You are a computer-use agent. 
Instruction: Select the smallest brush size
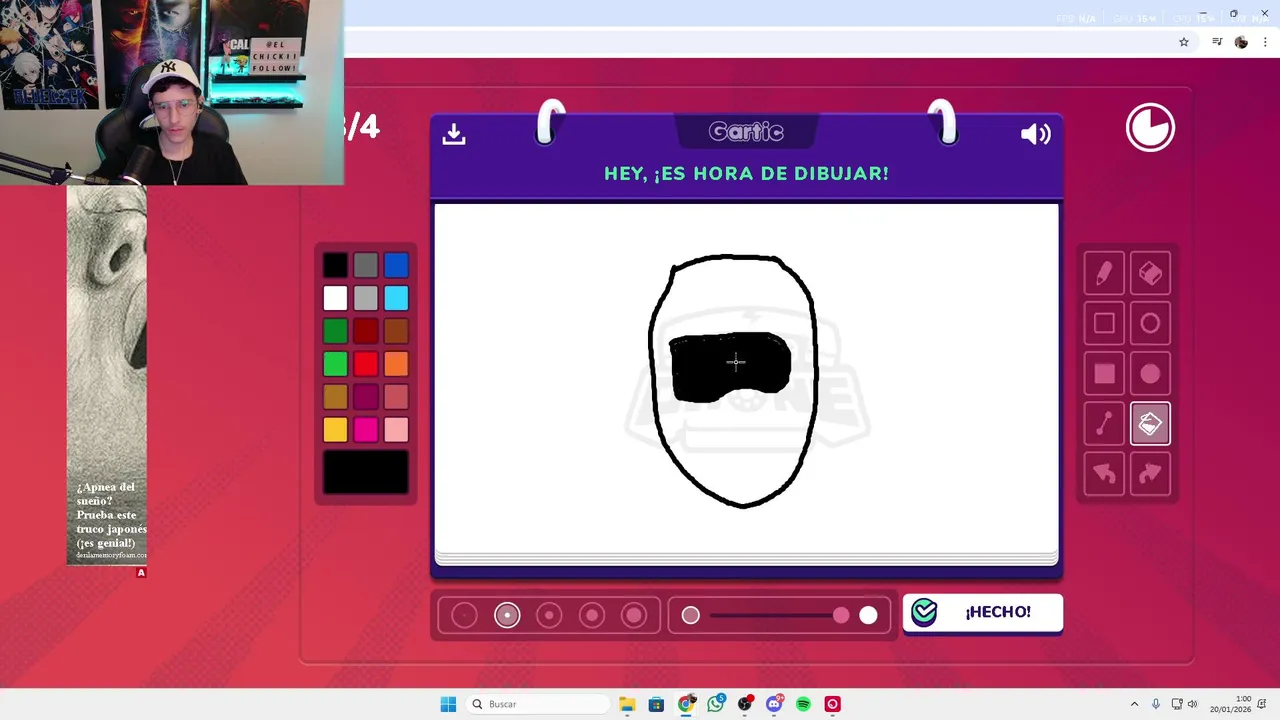(x=464, y=615)
